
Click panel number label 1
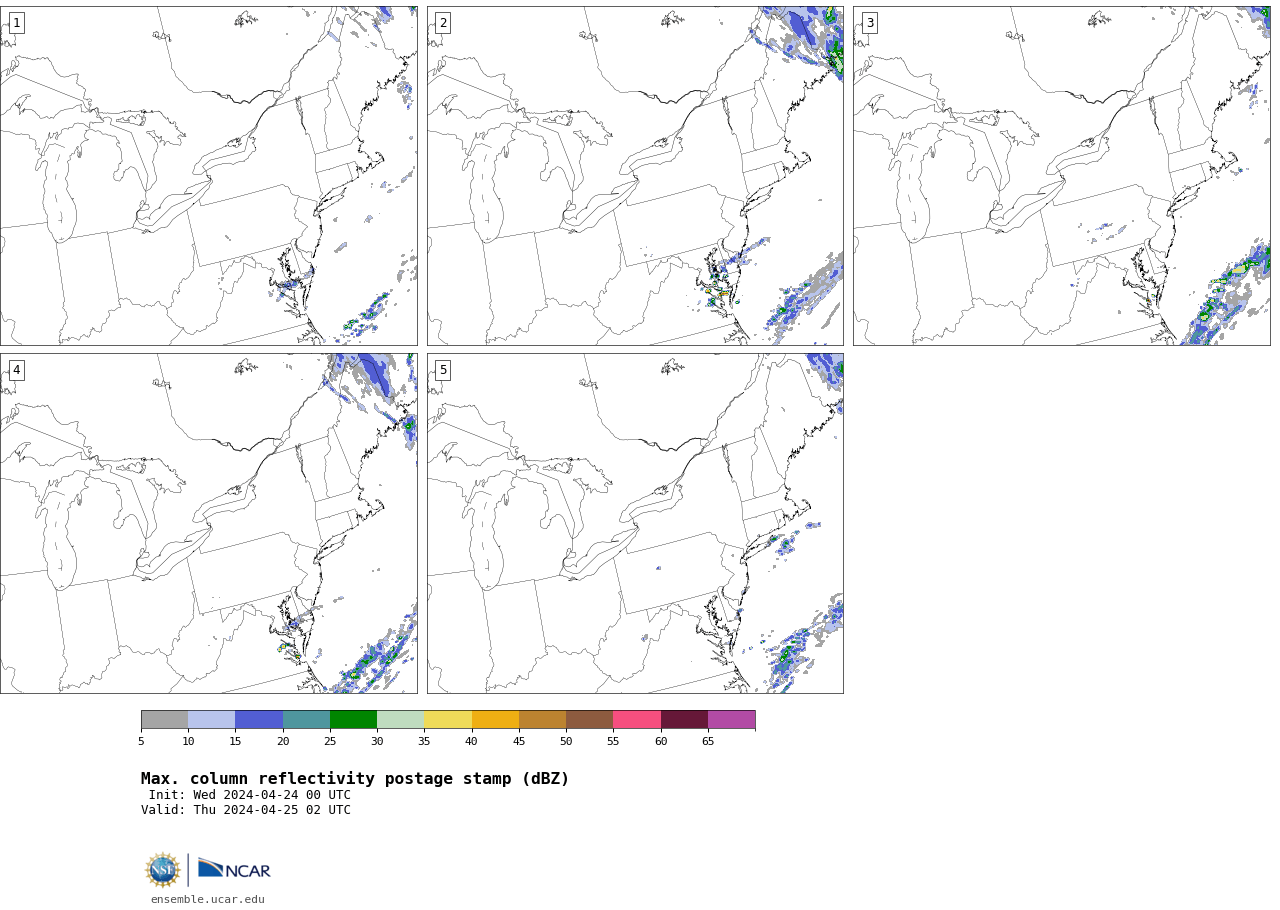click(16, 23)
